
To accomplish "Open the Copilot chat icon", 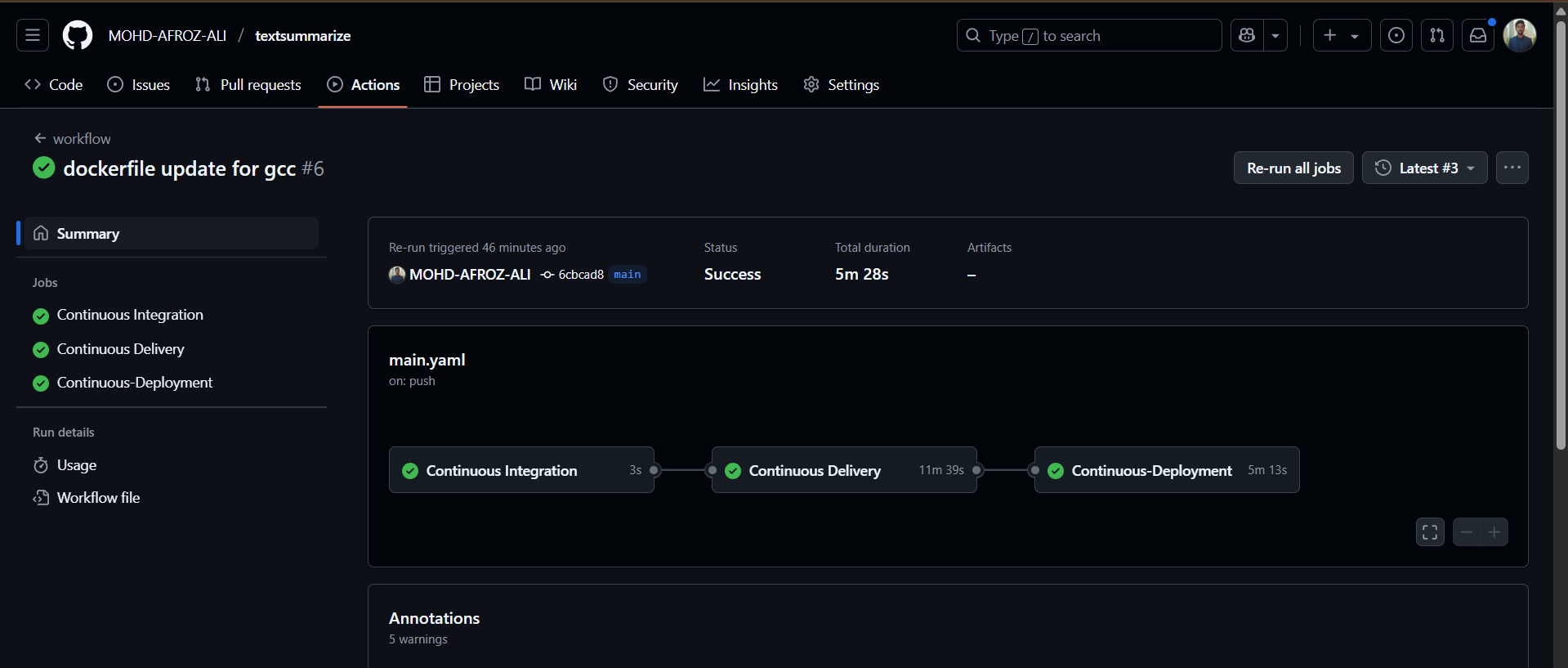I will click(1247, 35).
